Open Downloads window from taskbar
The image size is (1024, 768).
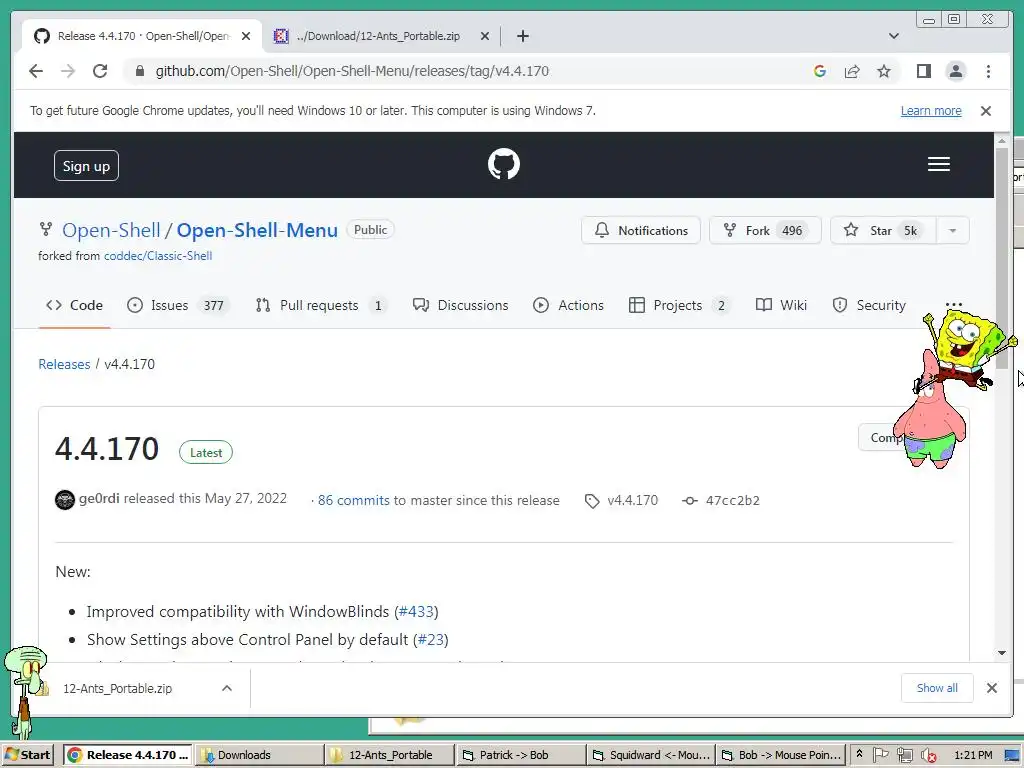[x=257, y=755]
